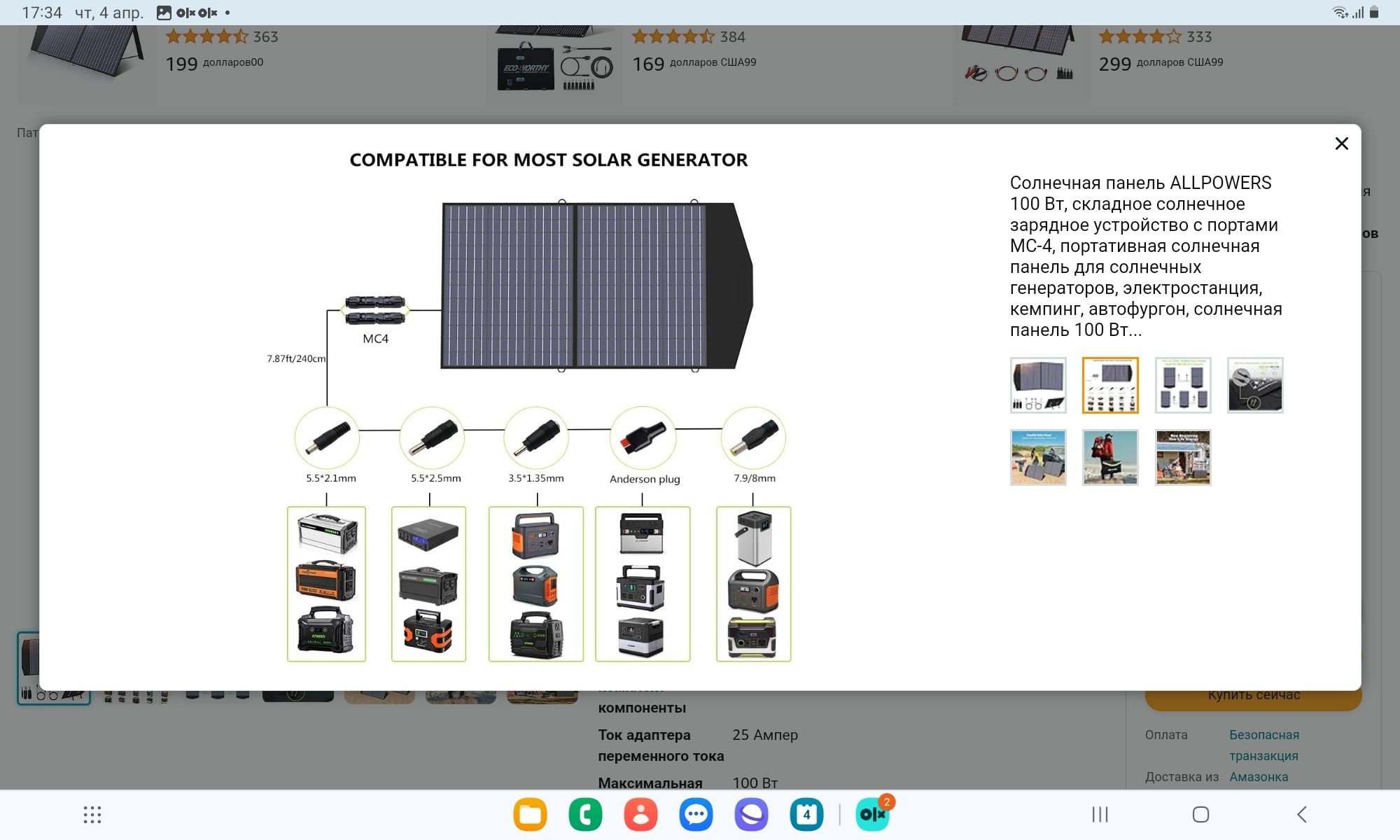
Task: Tap the recent apps navigation button
Action: pos(1100,814)
